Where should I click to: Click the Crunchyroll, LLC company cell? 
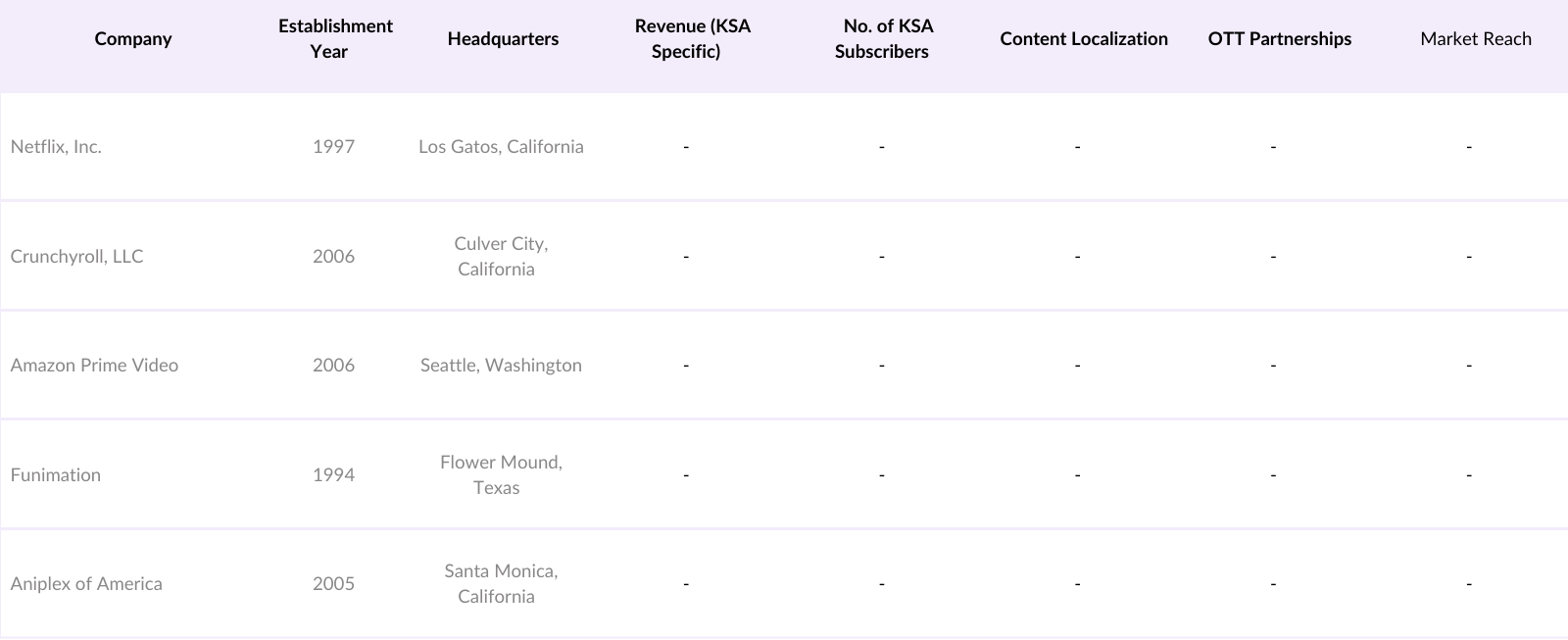76,257
